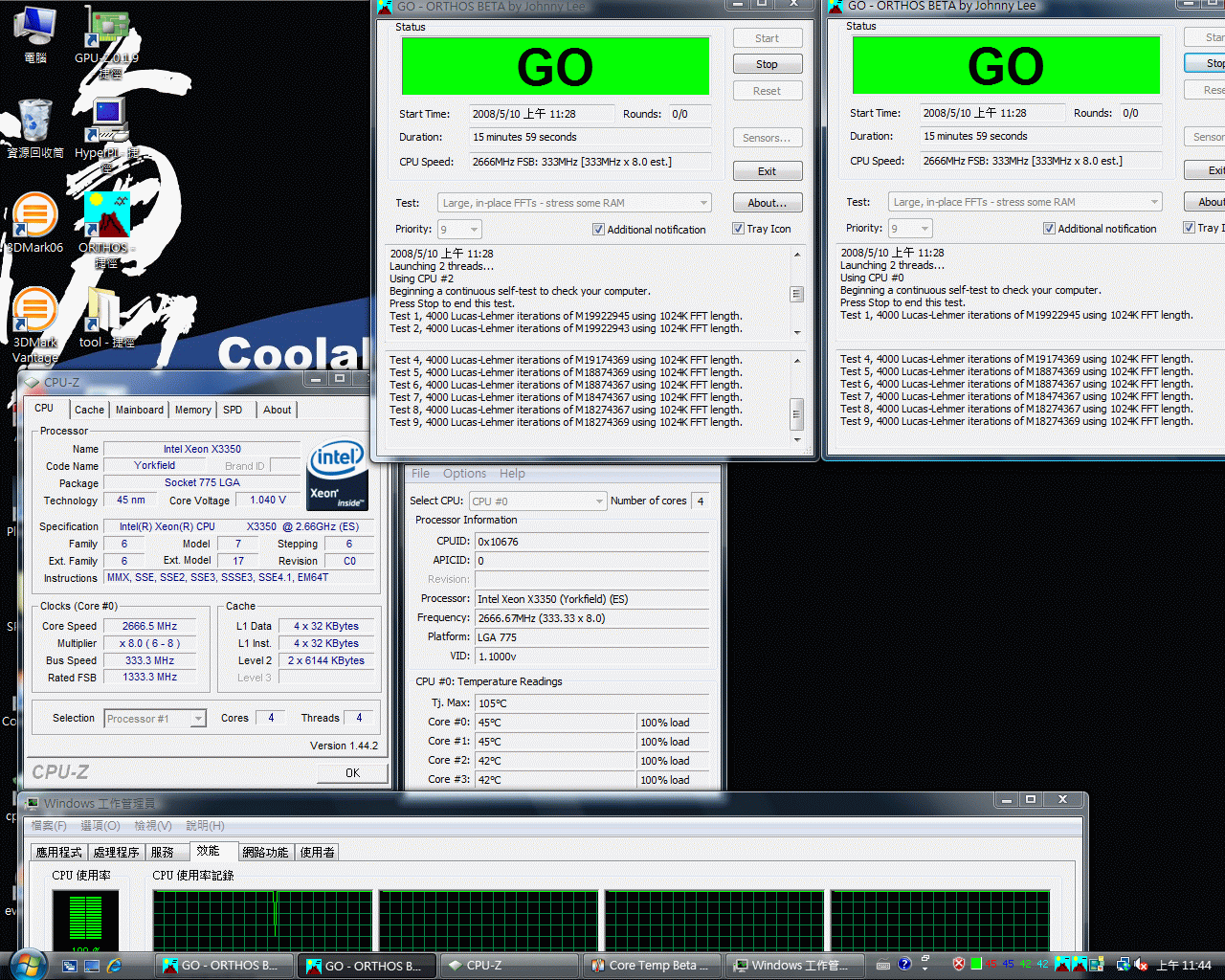The image size is (1225, 980).
Task: Switch to 使用者 tab in Task Manager
Action: pyautogui.click(x=317, y=852)
